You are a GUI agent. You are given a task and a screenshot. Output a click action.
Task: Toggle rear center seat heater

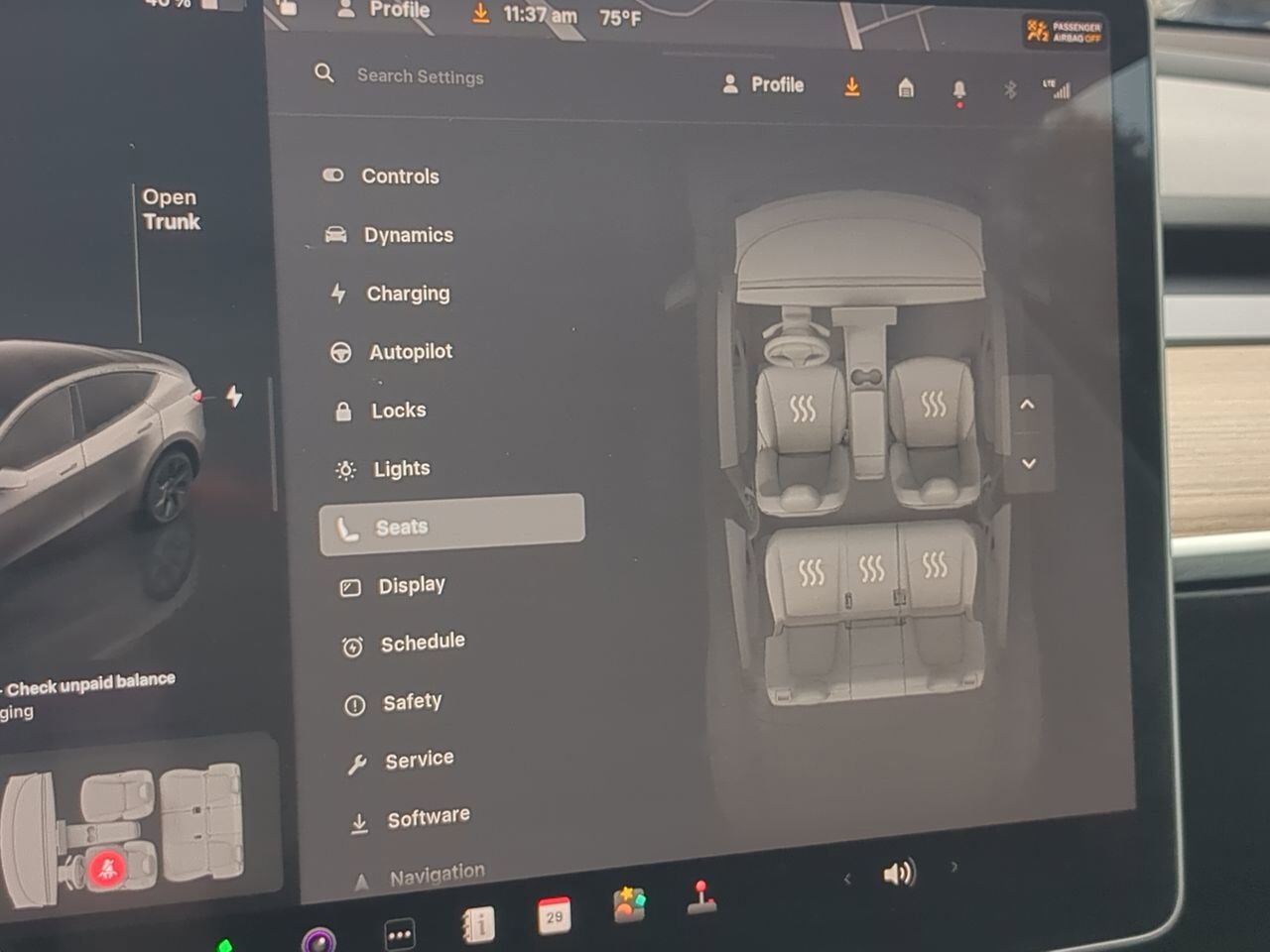tap(871, 568)
